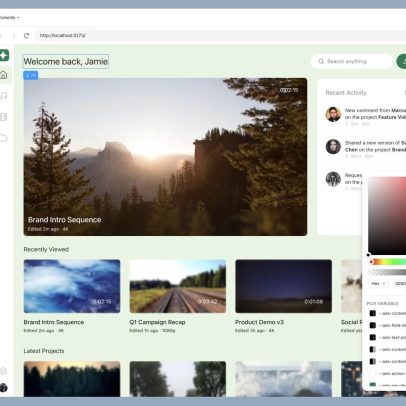The width and height of the screenshot is (406, 406).
Task: Click the hue slider in the color picker
Action: point(388,262)
